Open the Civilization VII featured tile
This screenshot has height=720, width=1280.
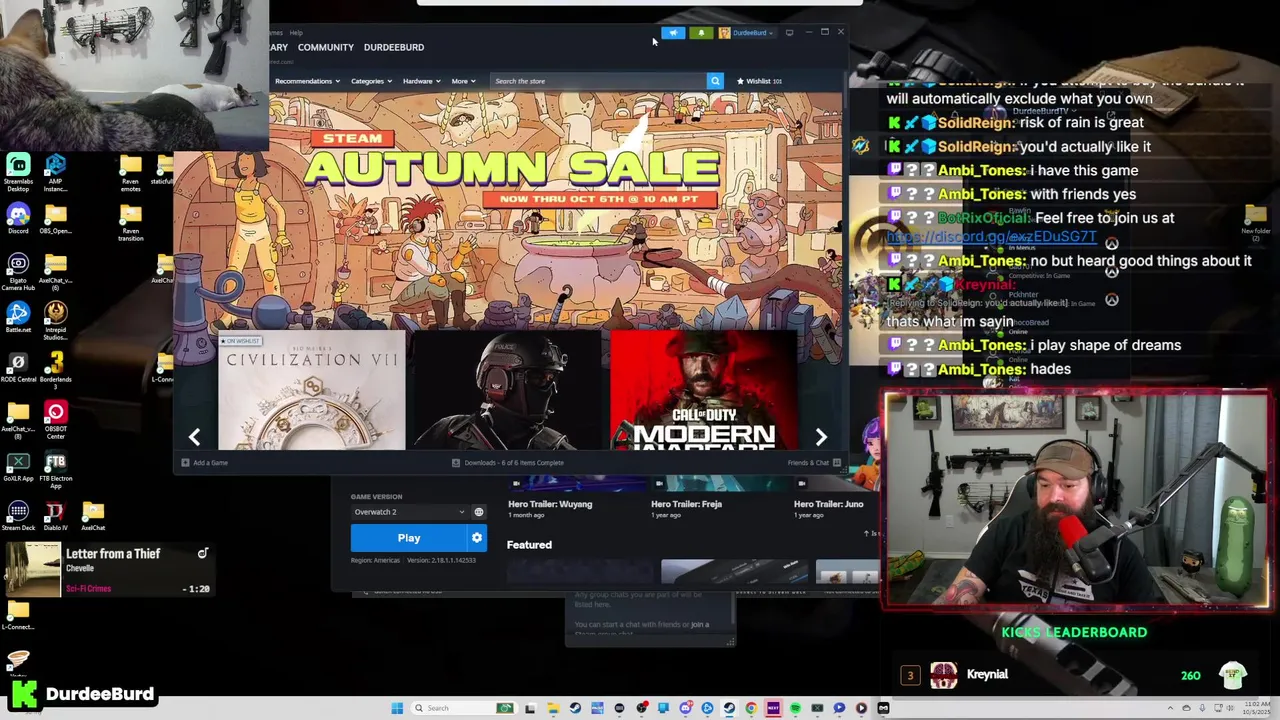[x=312, y=391]
